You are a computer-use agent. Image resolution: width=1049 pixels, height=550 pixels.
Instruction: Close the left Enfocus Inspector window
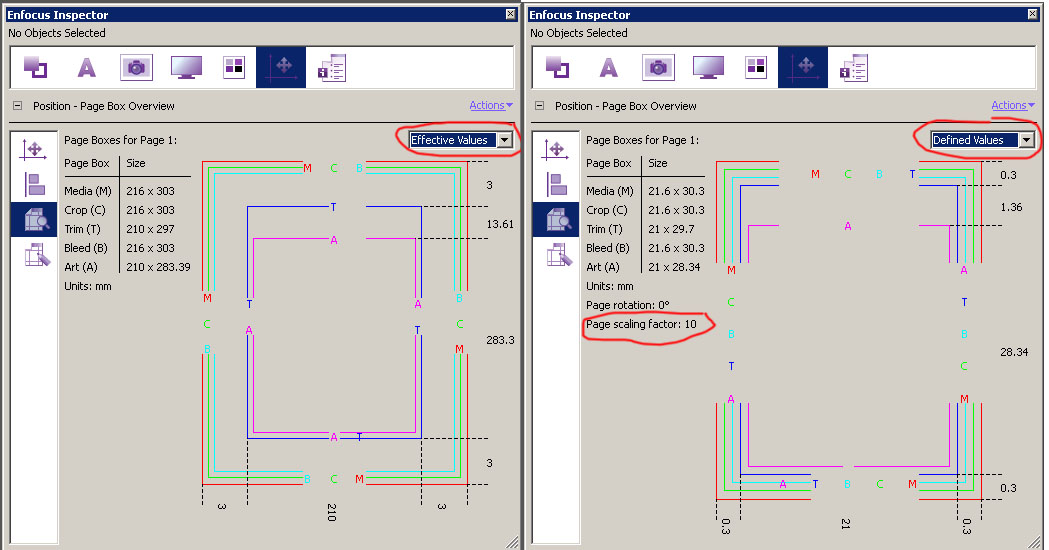510,14
